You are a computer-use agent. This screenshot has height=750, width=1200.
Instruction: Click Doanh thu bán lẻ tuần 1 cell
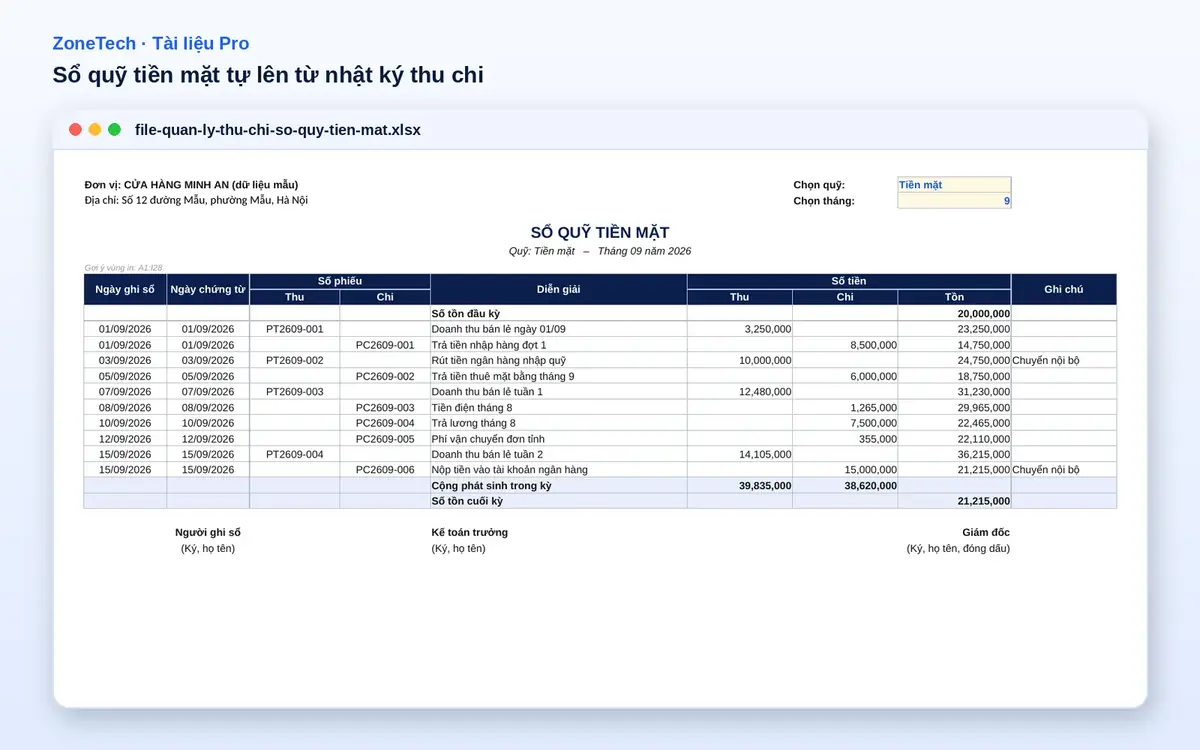pos(559,392)
